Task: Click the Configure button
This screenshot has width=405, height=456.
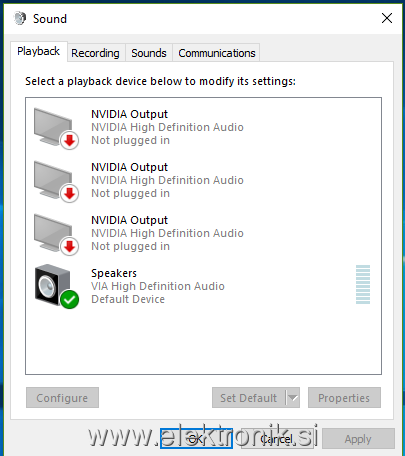Action: point(62,397)
